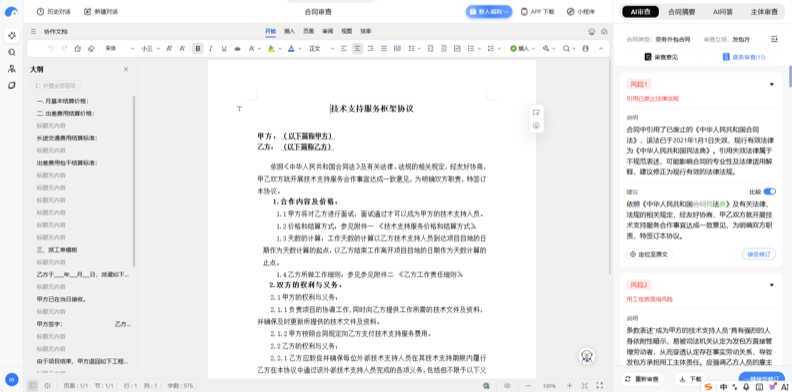
Task: Insert a checkbox task item
Action: 457,48
